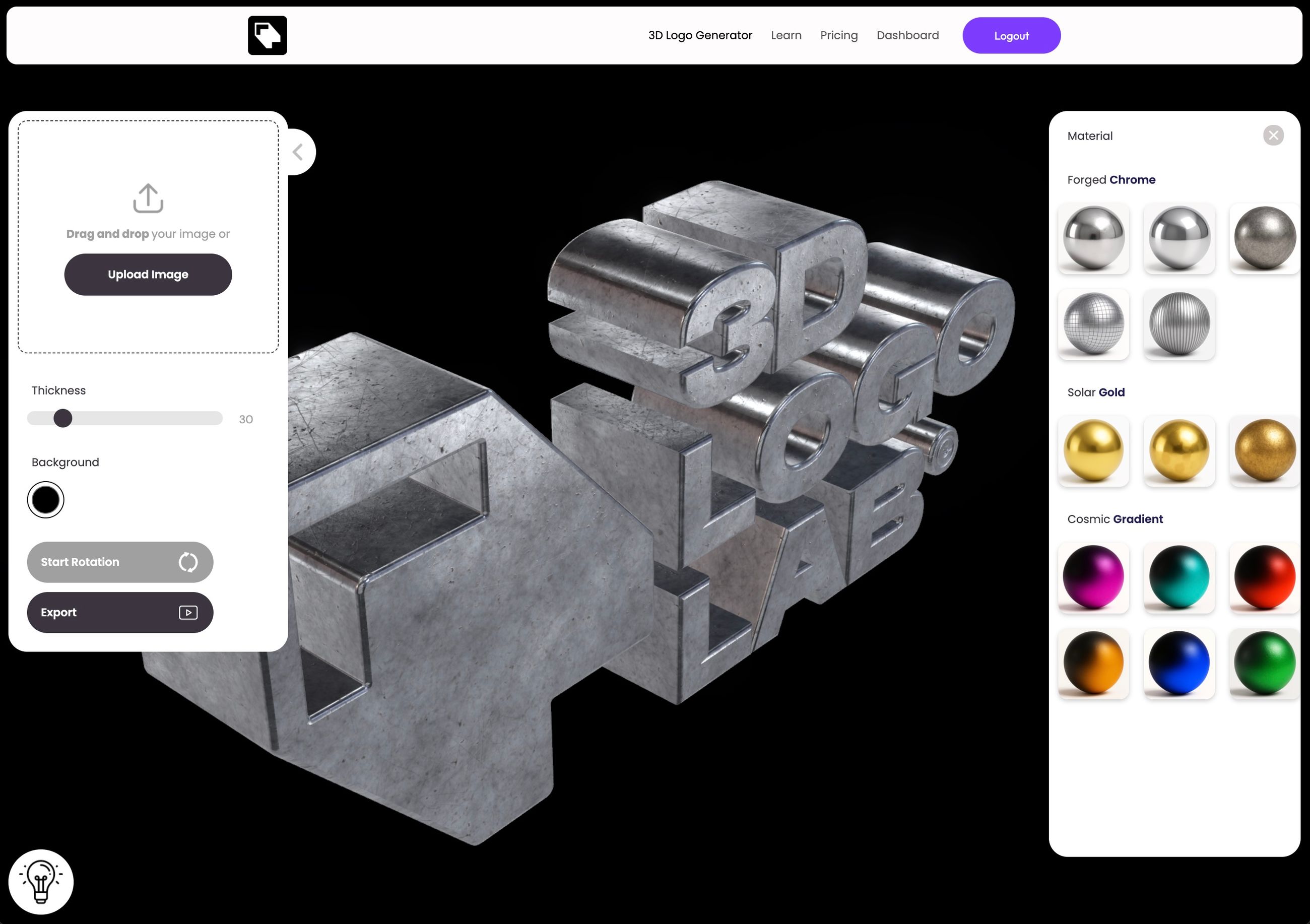Open the lightbulb tips icon in bottom corner
This screenshot has width=1310, height=924.
tap(42, 881)
